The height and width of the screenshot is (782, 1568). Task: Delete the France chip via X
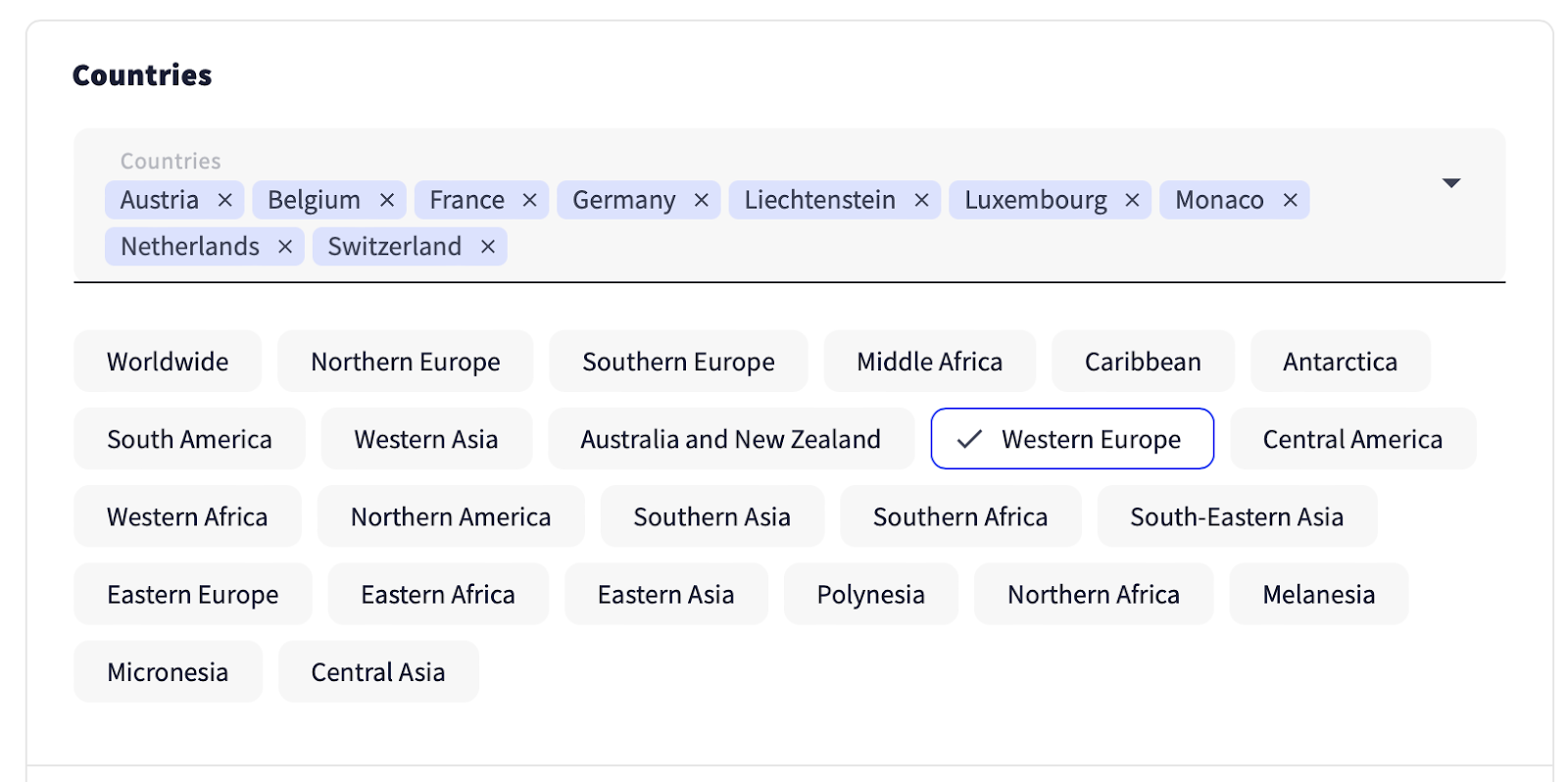pyautogui.click(x=529, y=200)
